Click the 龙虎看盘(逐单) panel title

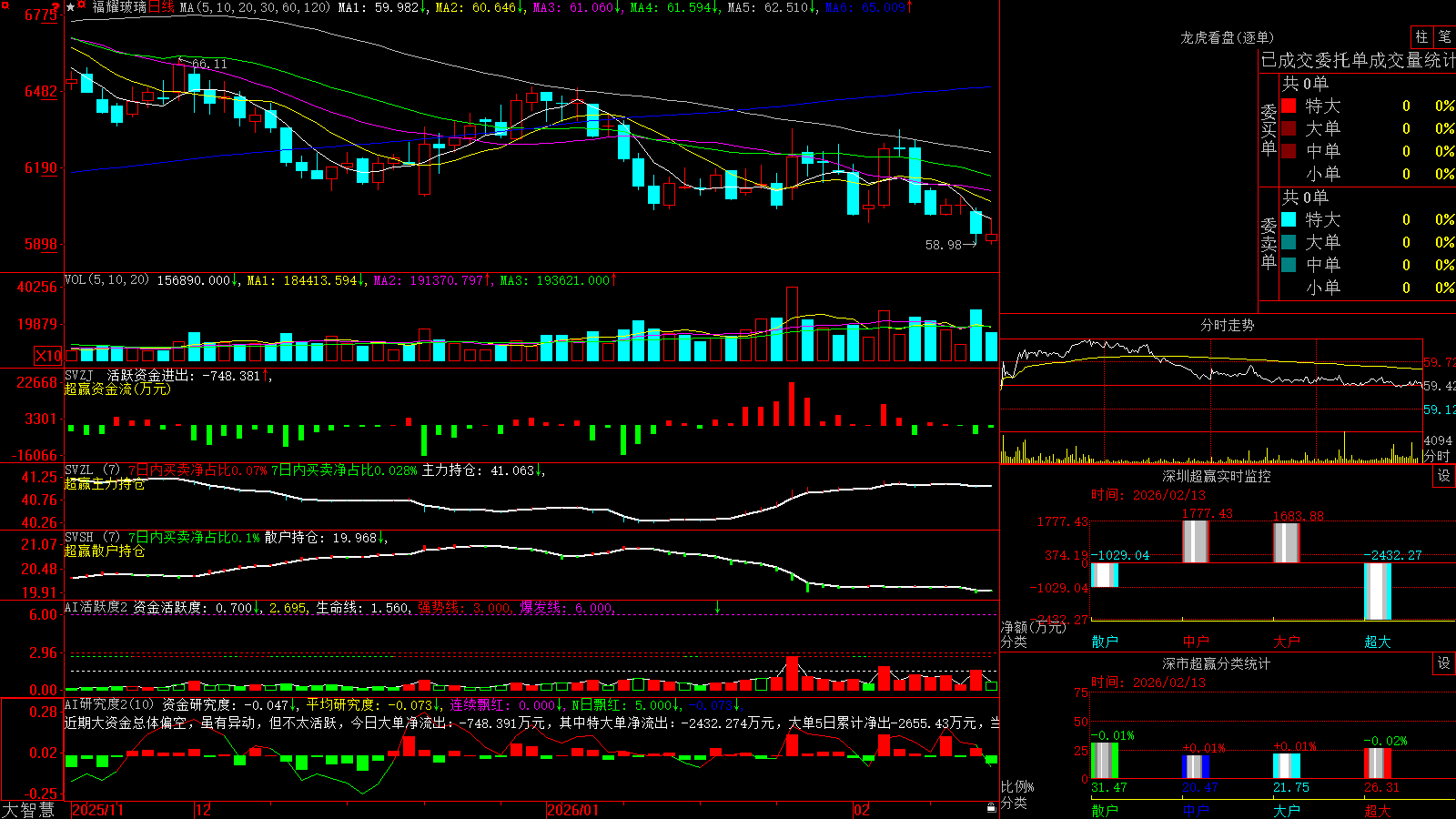click(x=1227, y=37)
